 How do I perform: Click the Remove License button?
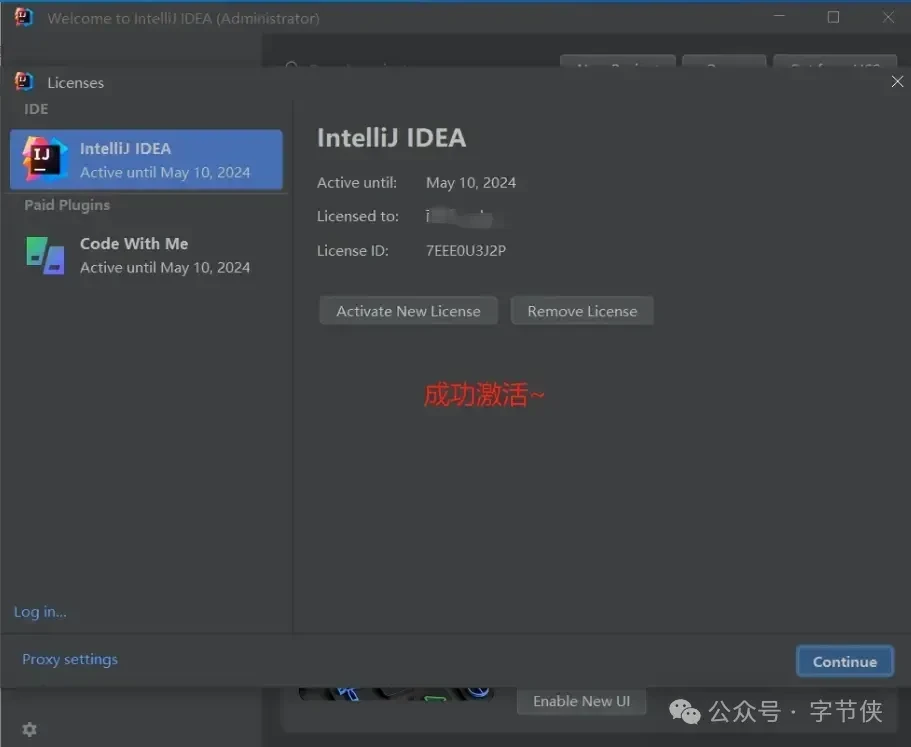click(x=582, y=311)
